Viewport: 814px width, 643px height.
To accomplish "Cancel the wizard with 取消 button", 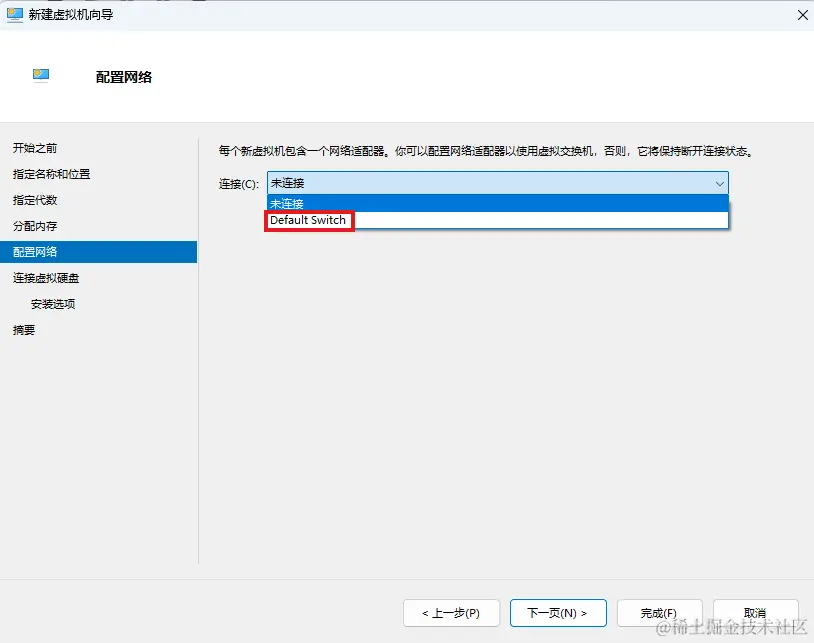I will pyautogui.click(x=755, y=613).
